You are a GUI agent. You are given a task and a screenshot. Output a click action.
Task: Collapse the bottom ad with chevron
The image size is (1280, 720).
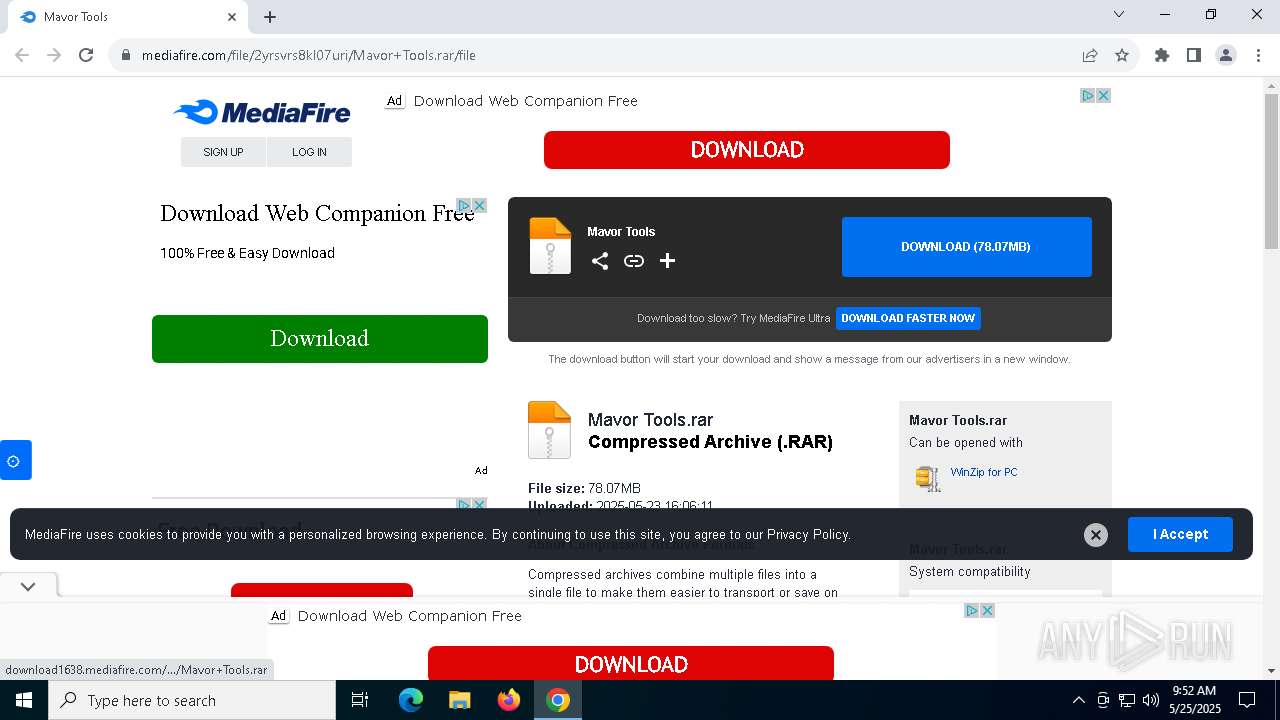[28, 587]
